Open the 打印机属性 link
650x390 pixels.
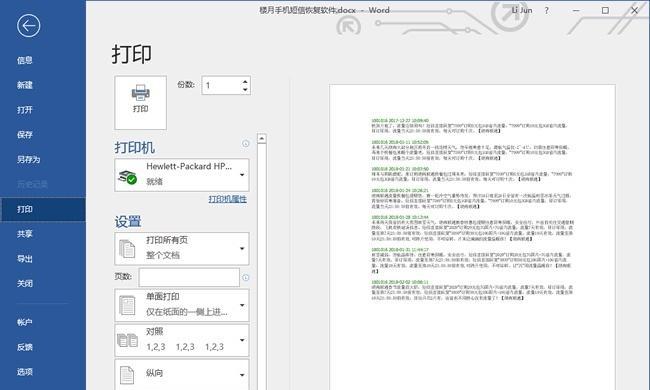pos(228,199)
